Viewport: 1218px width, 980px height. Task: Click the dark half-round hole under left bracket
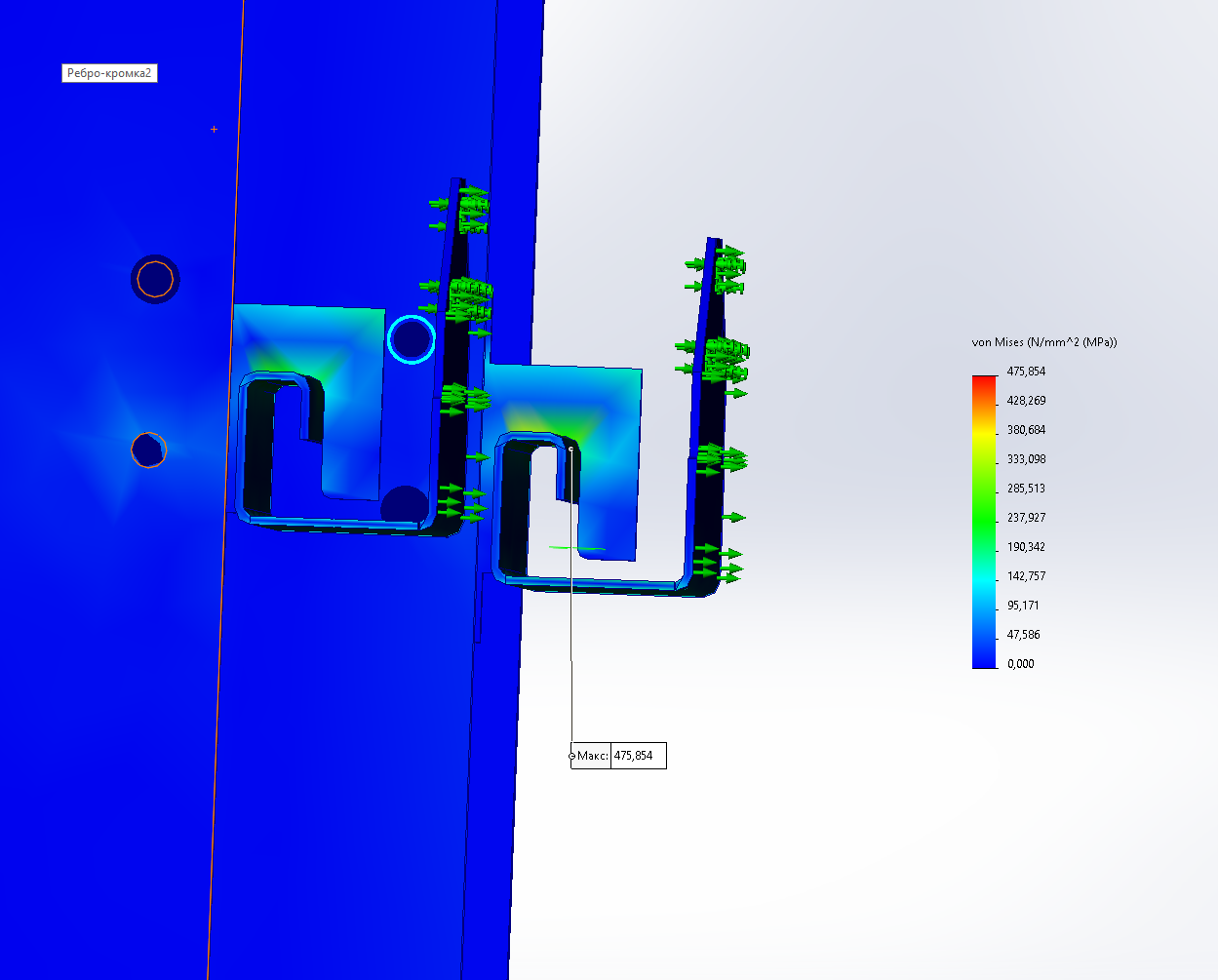(x=403, y=503)
